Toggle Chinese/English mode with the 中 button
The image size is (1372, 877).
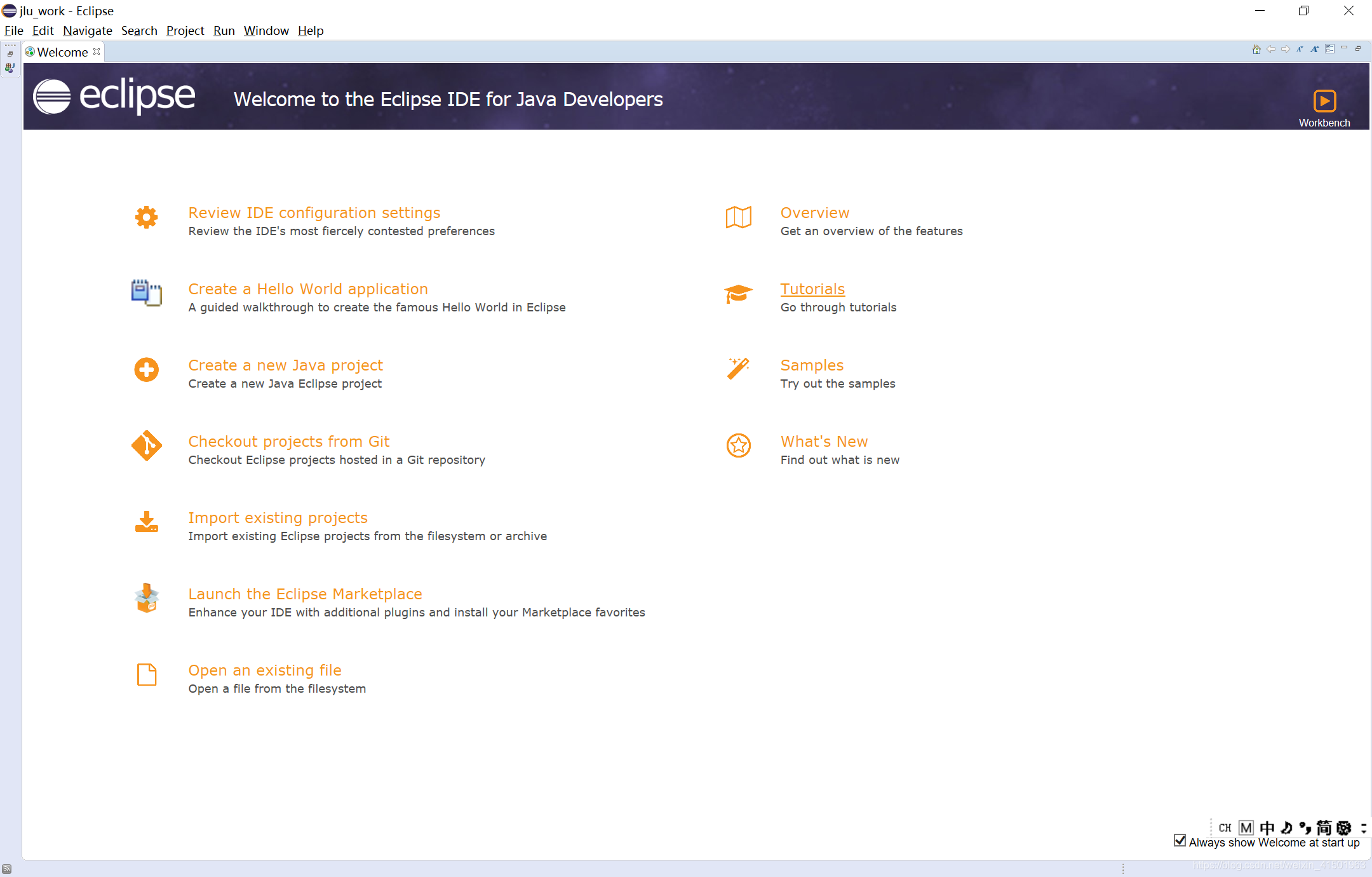1267,827
